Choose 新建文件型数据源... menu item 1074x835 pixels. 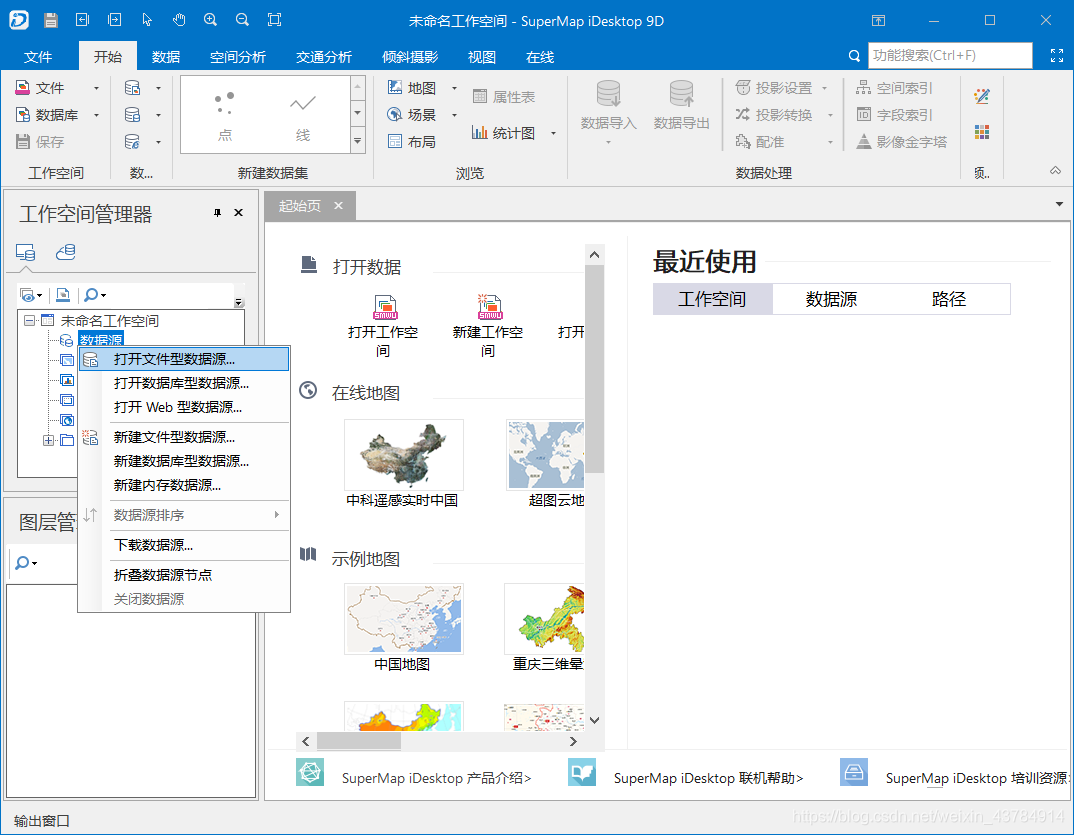point(184,437)
